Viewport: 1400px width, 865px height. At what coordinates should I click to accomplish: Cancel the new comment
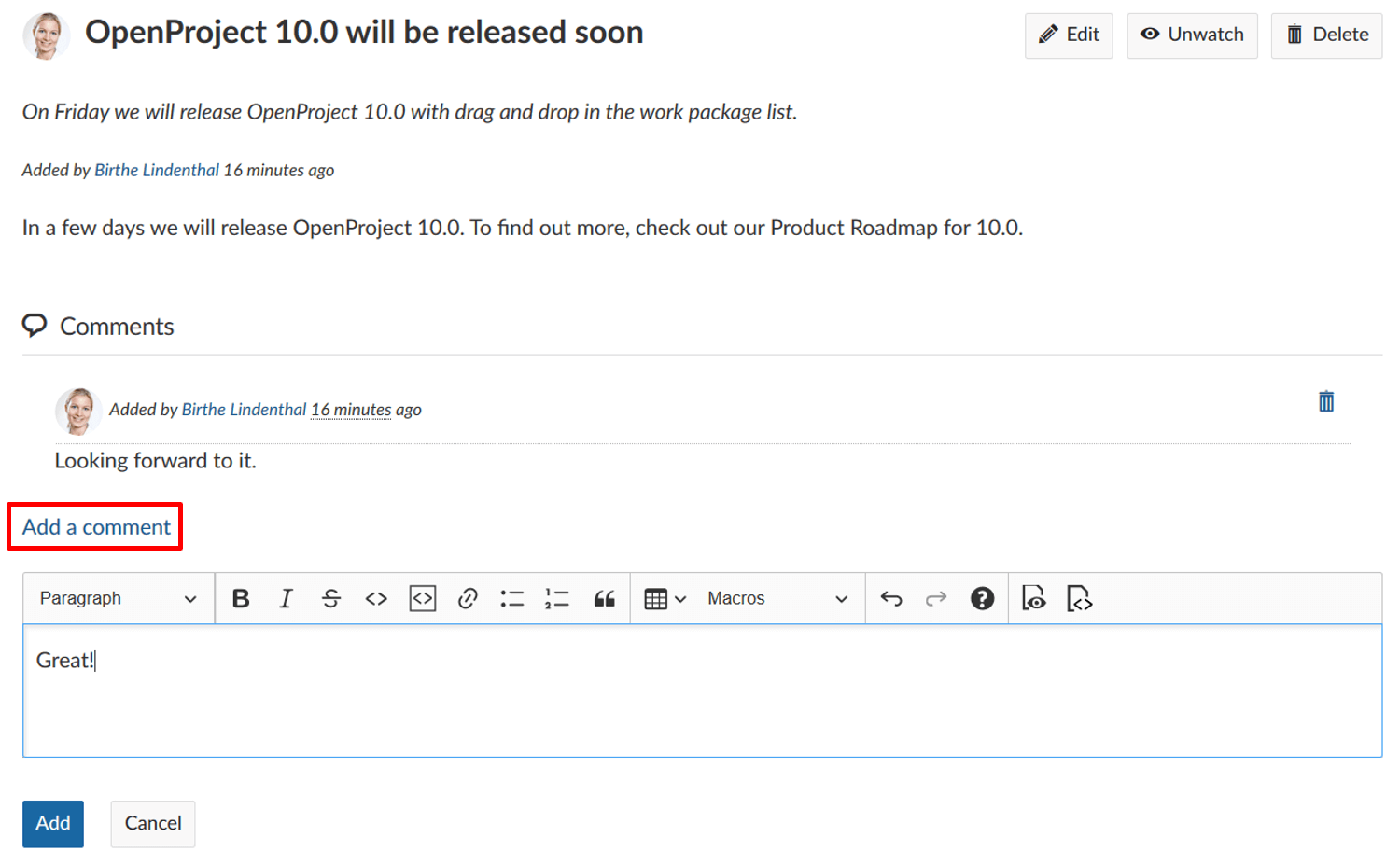click(153, 824)
